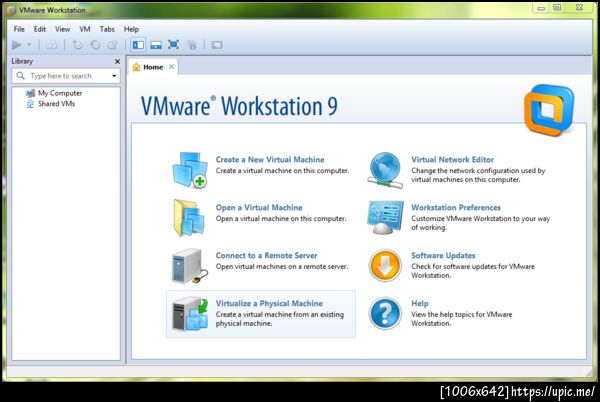The image size is (600, 402).
Task: Click the My Computer tree icon
Action: [30, 93]
